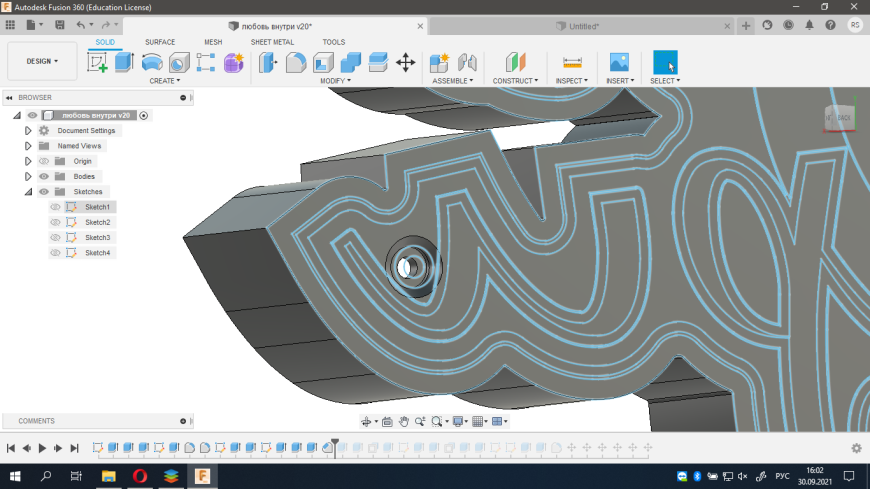Open the CREATE menu label
This screenshot has width=870, height=489.
164,81
